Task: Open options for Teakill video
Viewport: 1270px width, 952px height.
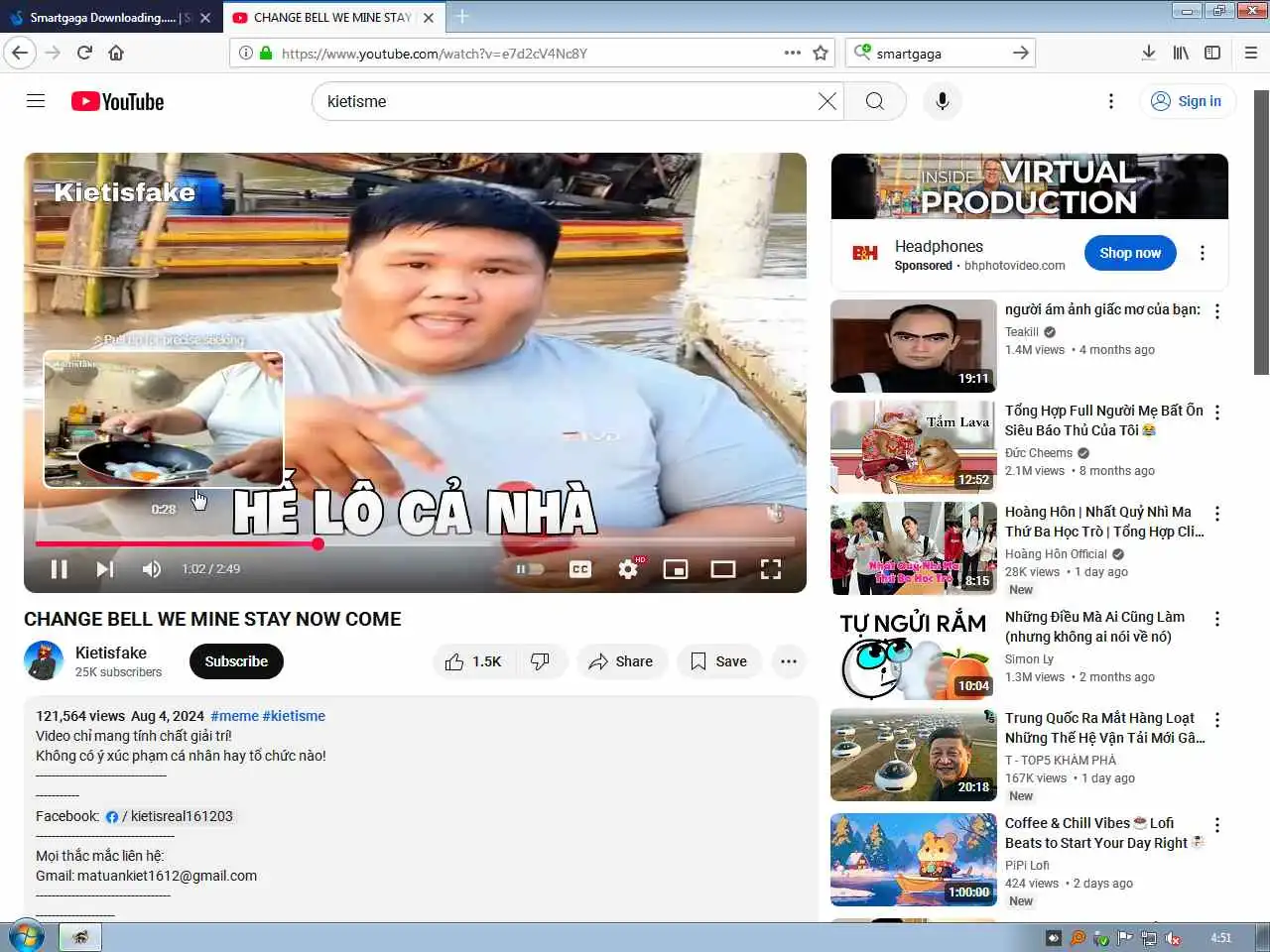Action: point(1217,311)
